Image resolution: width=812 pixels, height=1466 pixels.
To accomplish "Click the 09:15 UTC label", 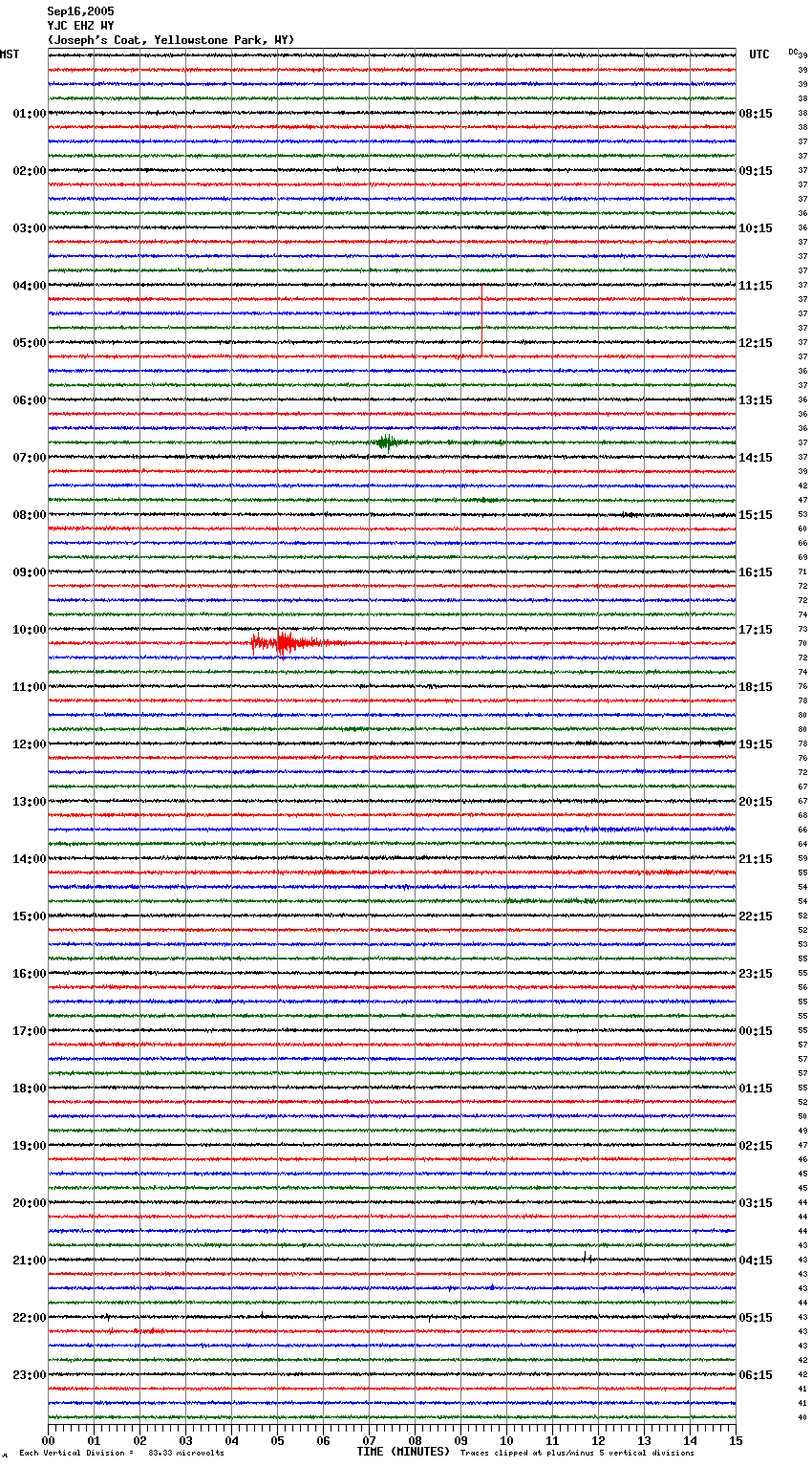I will [756, 171].
